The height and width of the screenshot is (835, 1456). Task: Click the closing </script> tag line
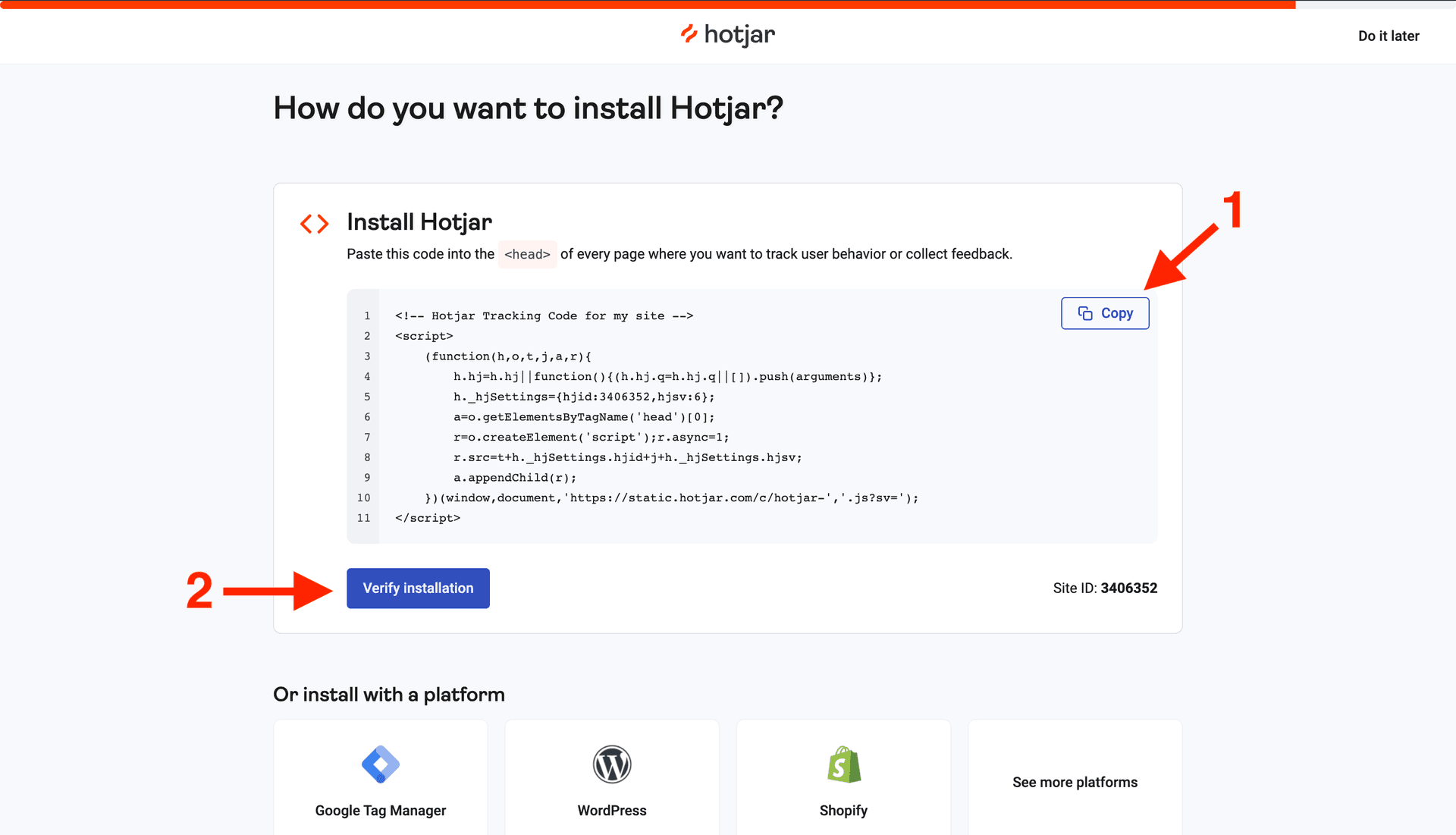pyautogui.click(x=428, y=518)
